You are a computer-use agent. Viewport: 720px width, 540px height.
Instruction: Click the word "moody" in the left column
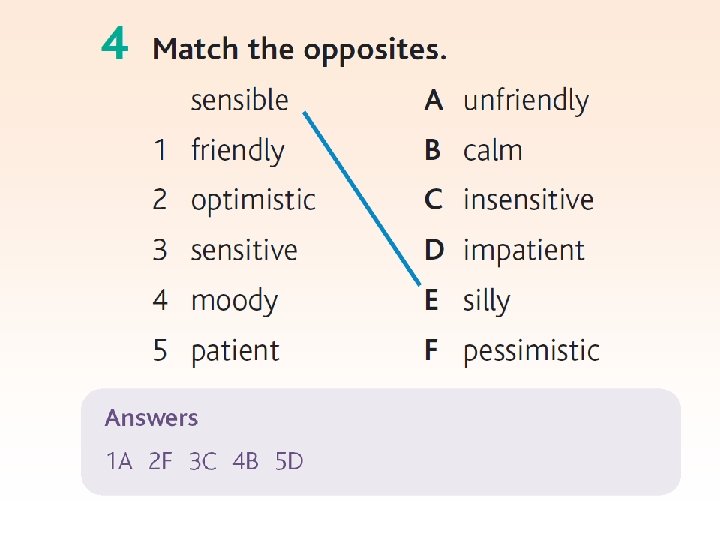[234, 301]
